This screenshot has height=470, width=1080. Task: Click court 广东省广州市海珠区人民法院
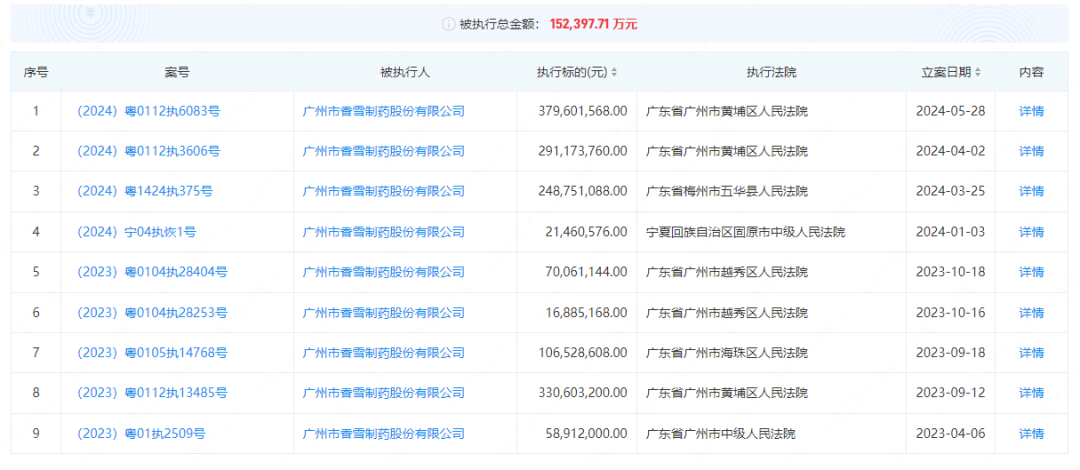click(727, 353)
